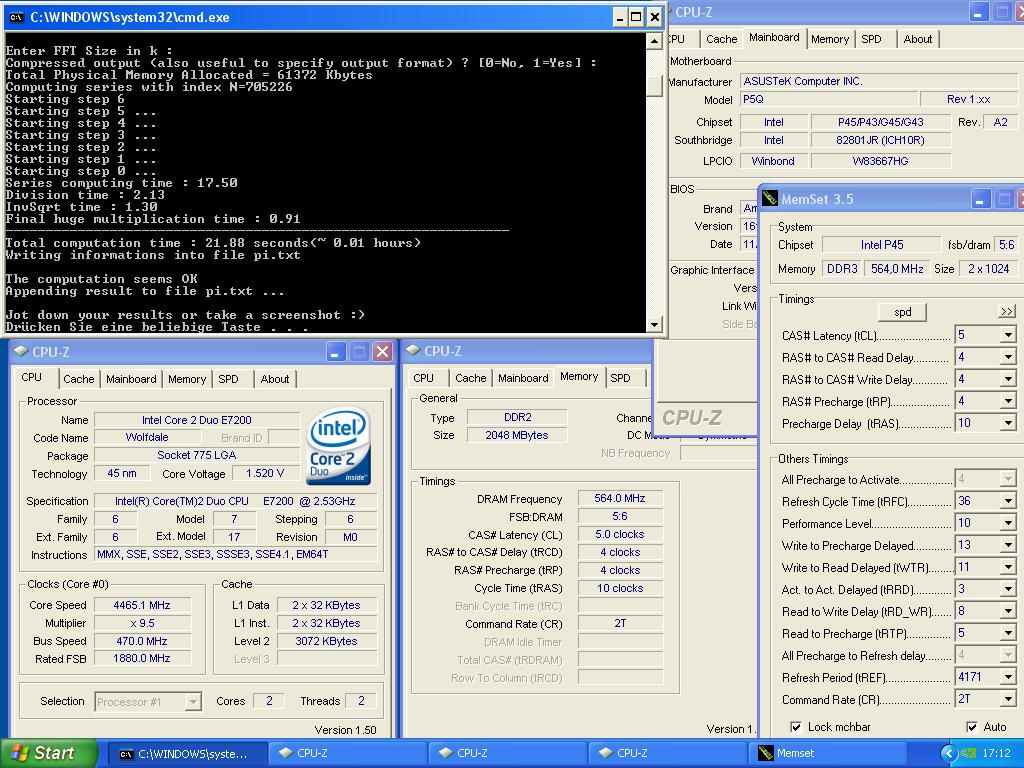Open Read to Write Delay dropdown

click(x=1008, y=611)
